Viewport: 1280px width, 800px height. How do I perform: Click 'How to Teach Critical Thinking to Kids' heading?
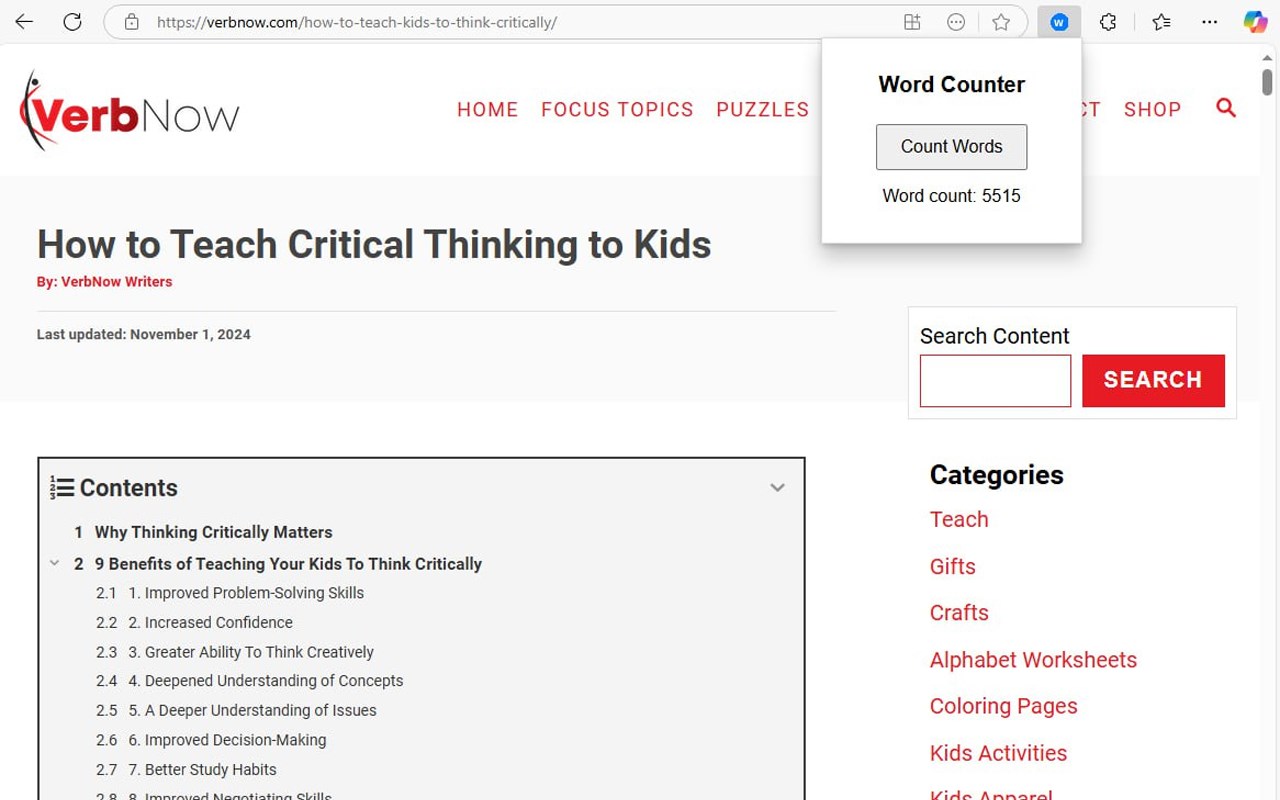374,245
